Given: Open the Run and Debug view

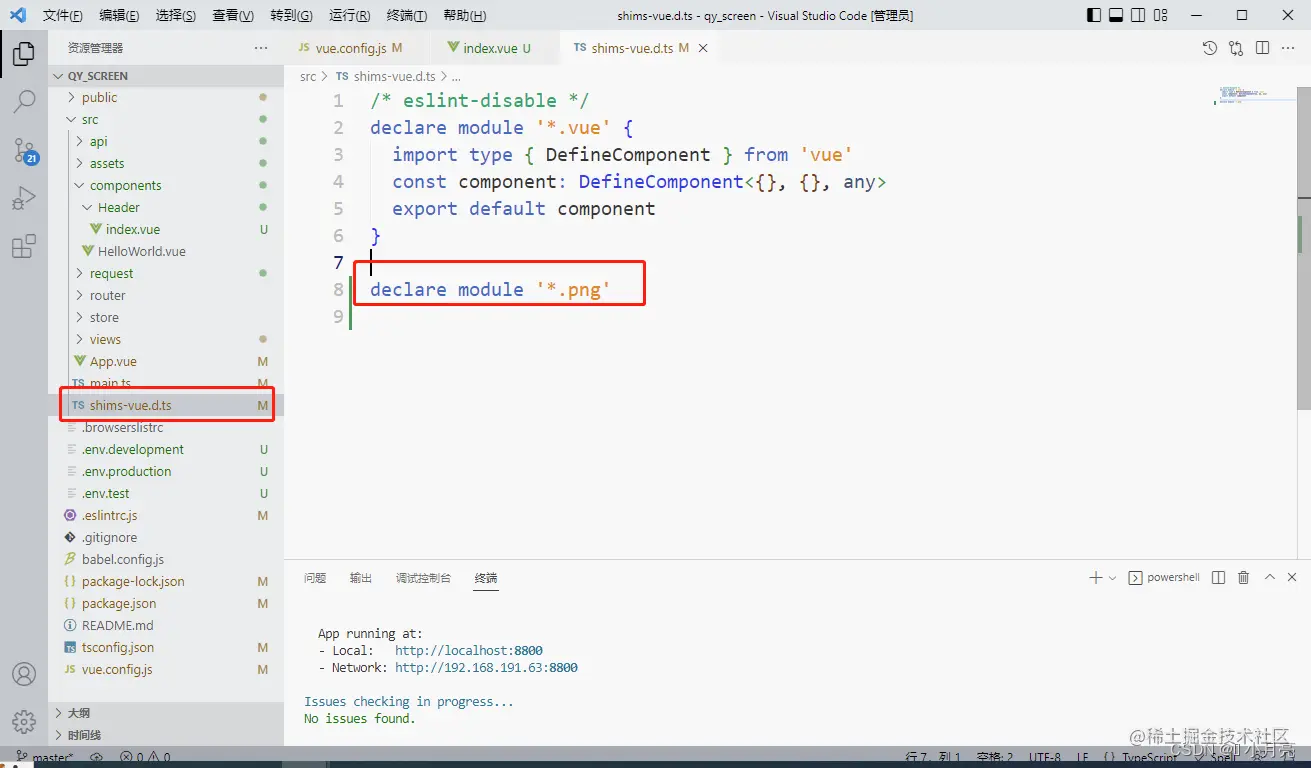Looking at the screenshot, I should (24, 198).
